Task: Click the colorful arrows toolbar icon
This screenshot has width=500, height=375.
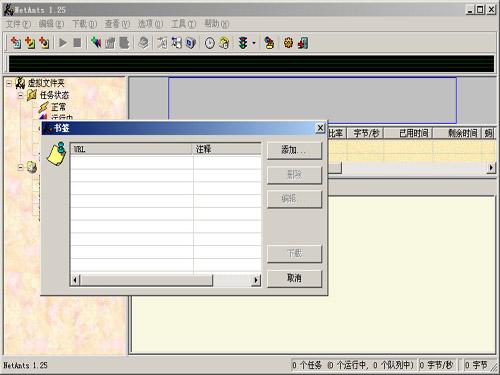Action: [x=96, y=43]
